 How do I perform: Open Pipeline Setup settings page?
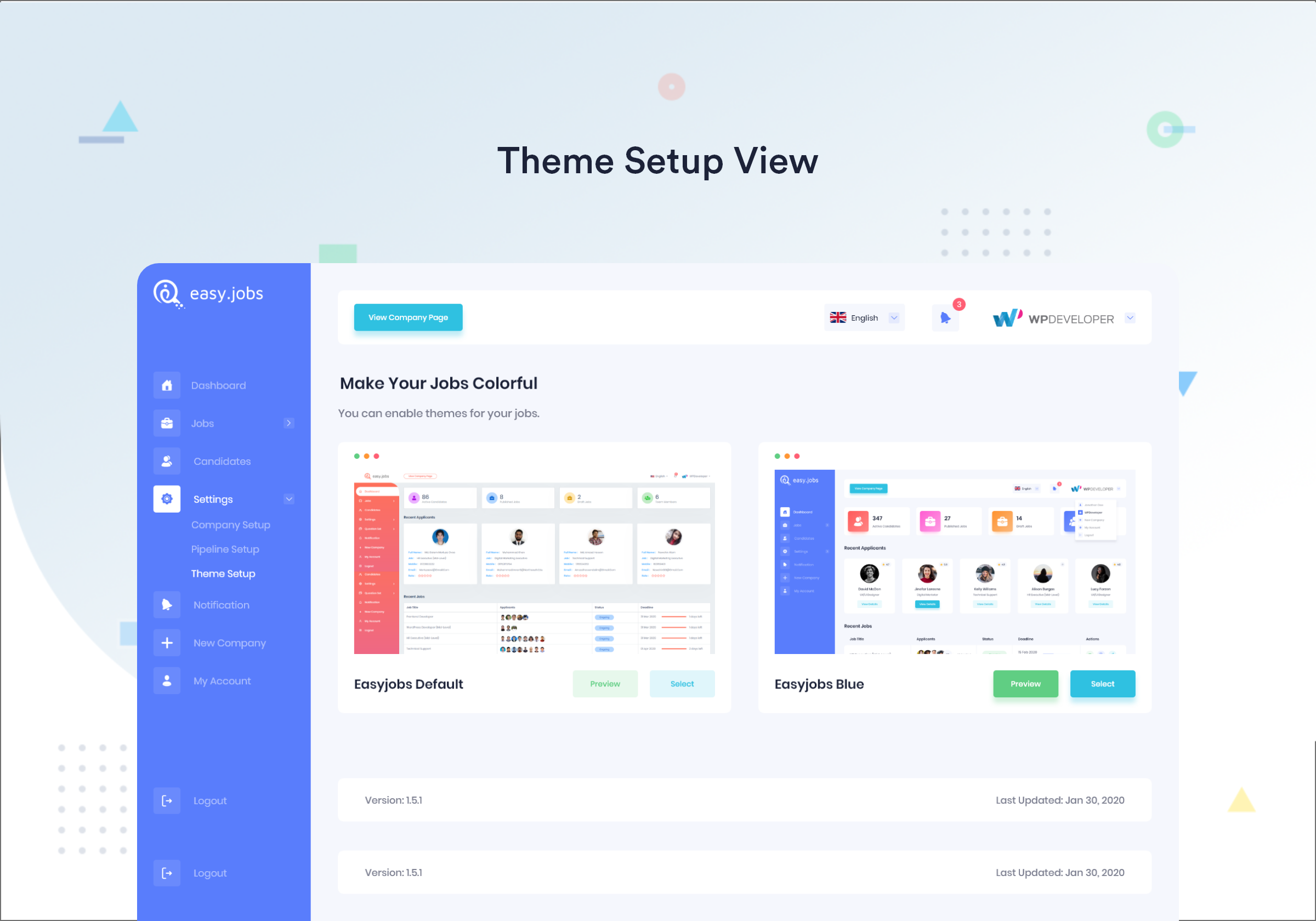(225, 549)
